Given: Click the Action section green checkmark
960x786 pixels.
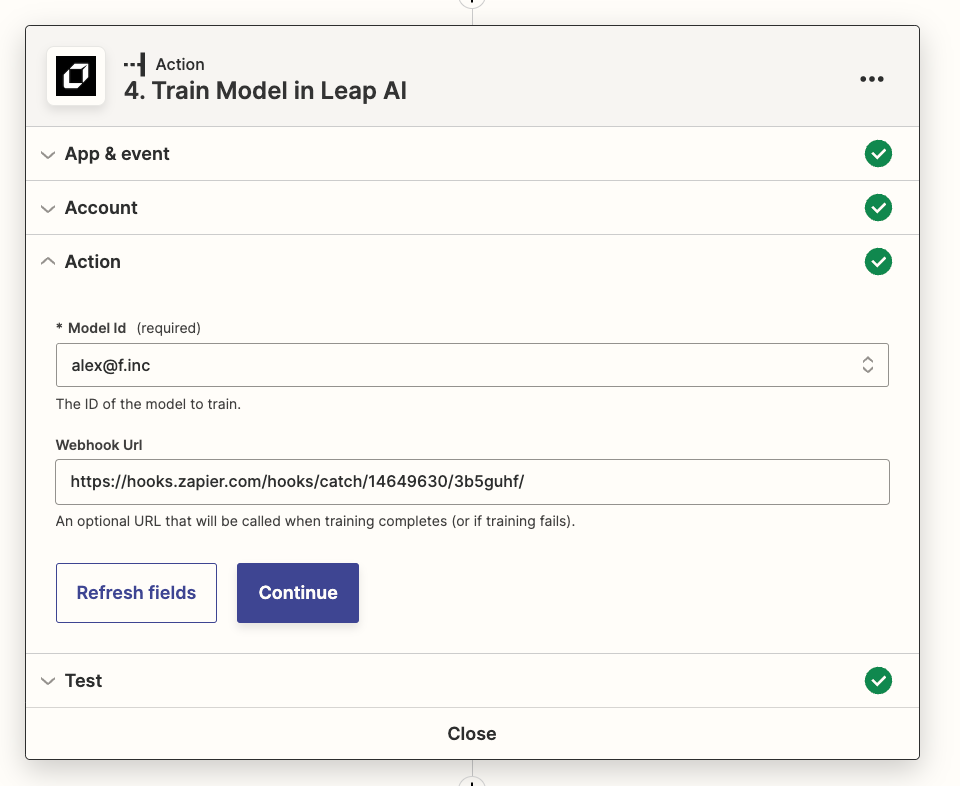Looking at the screenshot, I should pyautogui.click(x=878, y=262).
